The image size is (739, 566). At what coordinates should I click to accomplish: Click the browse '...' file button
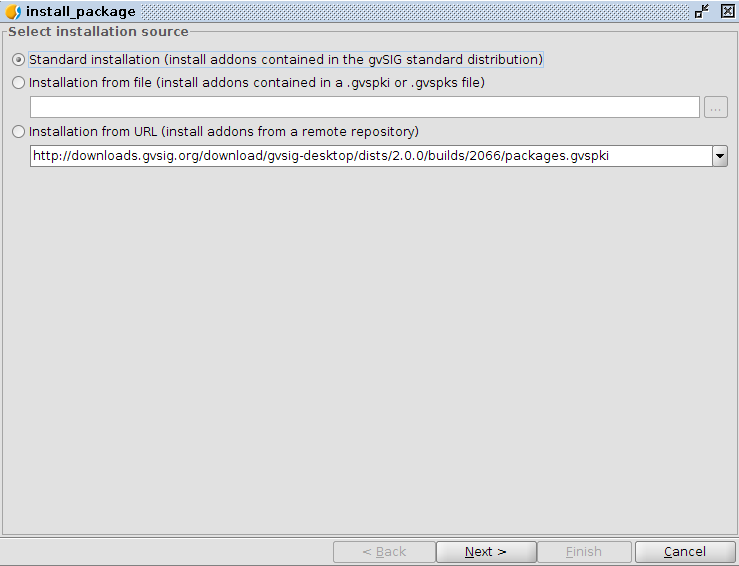[x=715, y=107]
